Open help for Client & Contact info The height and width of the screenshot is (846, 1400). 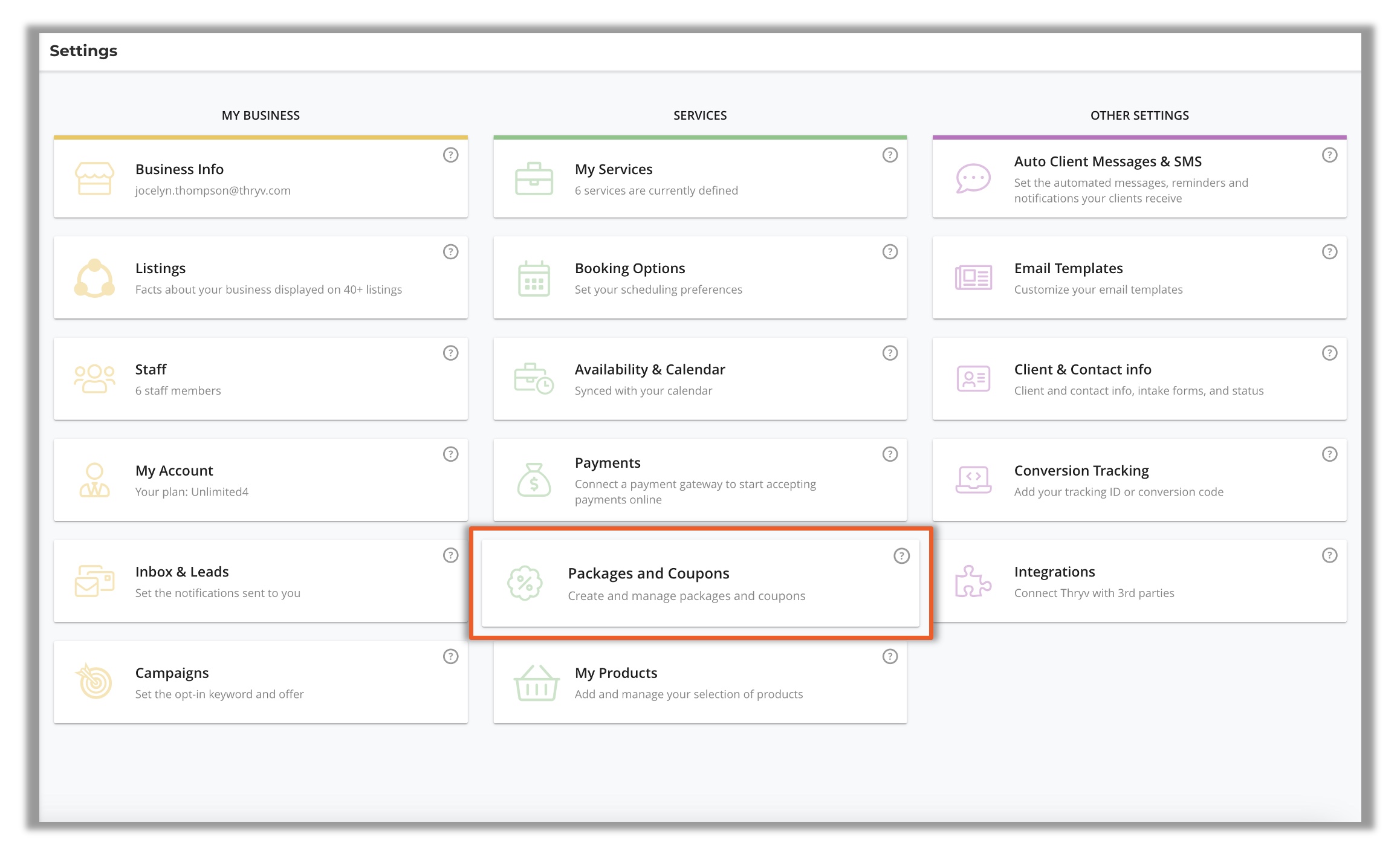tap(1330, 353)
